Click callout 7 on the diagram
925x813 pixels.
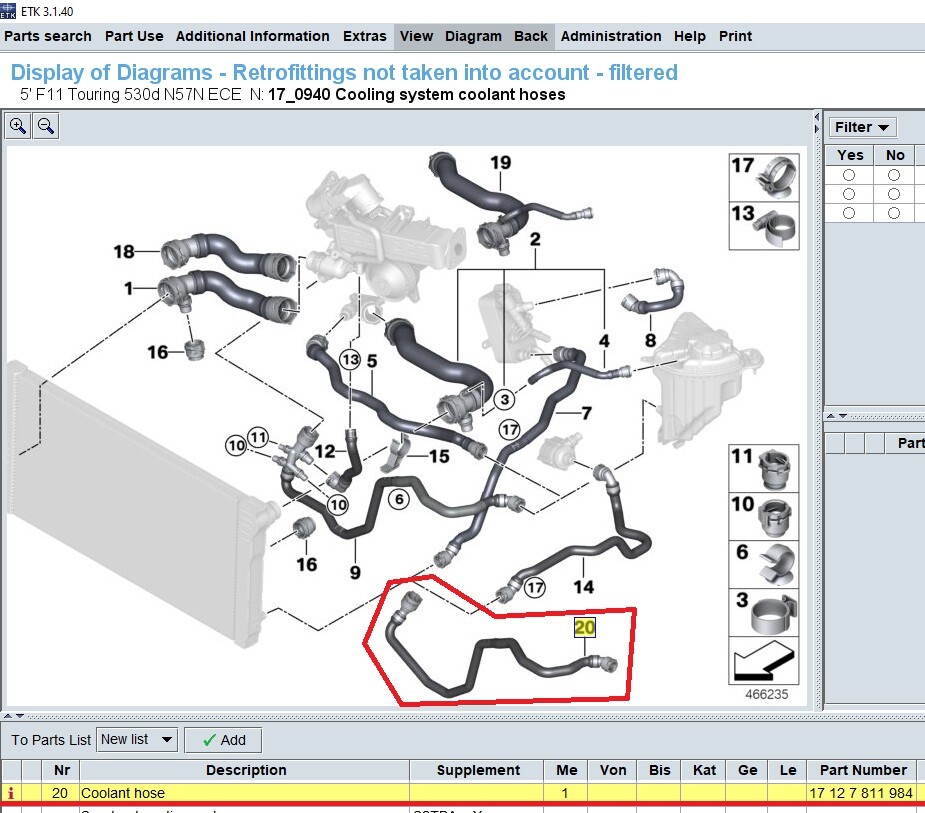point(586,413)
